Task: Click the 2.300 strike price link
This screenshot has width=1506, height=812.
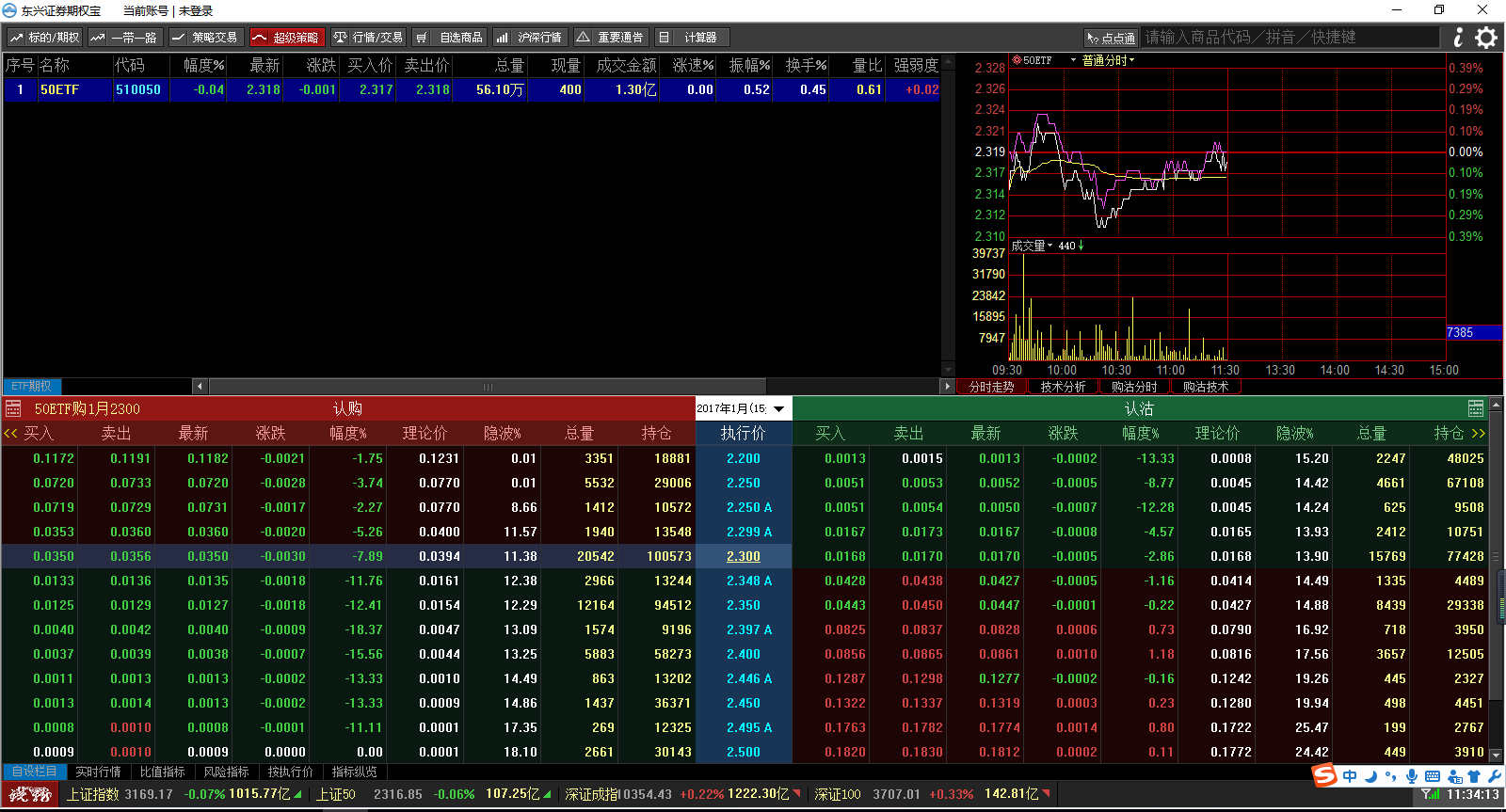Action: pos(743,556)
